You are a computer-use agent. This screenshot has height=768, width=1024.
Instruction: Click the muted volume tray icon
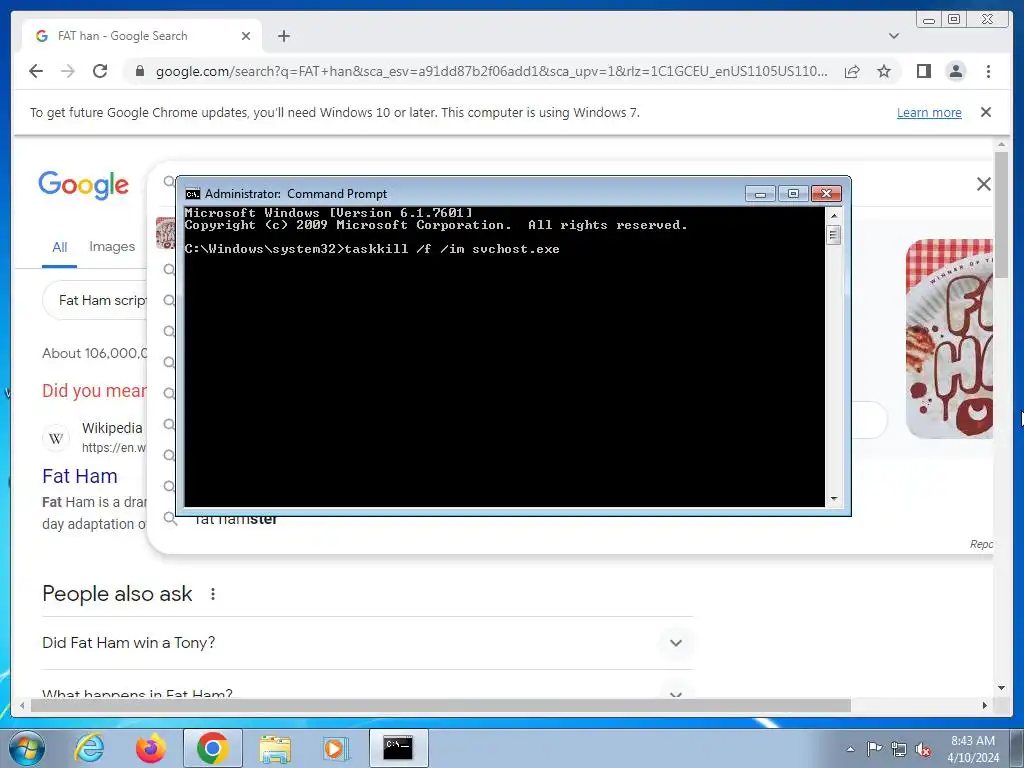tap(923, 749)
